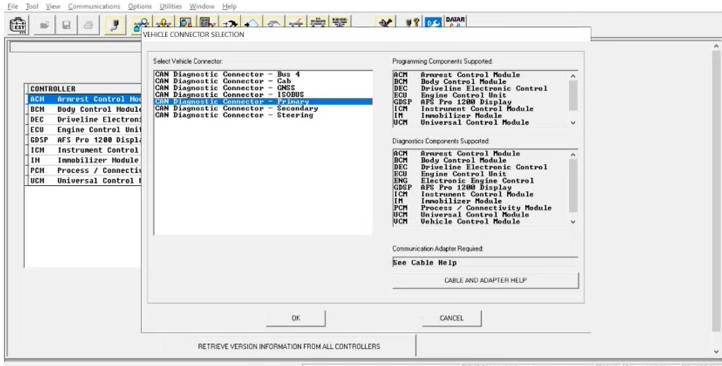Click scrollbar thumb in Diagnostics Components list
The height and width of the screenshot is (366, 722).
click(573, 186)
